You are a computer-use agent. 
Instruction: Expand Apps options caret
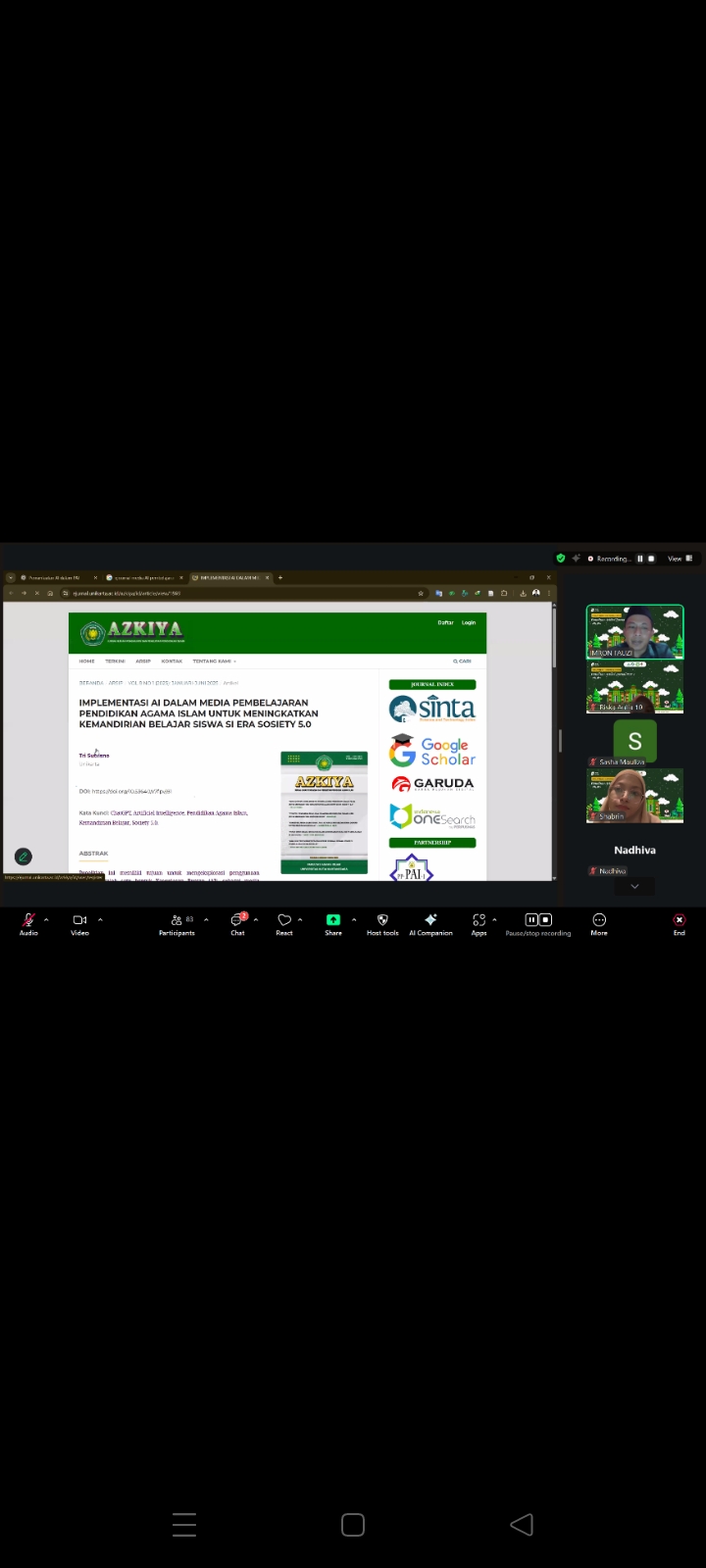[x=494, y=919]
